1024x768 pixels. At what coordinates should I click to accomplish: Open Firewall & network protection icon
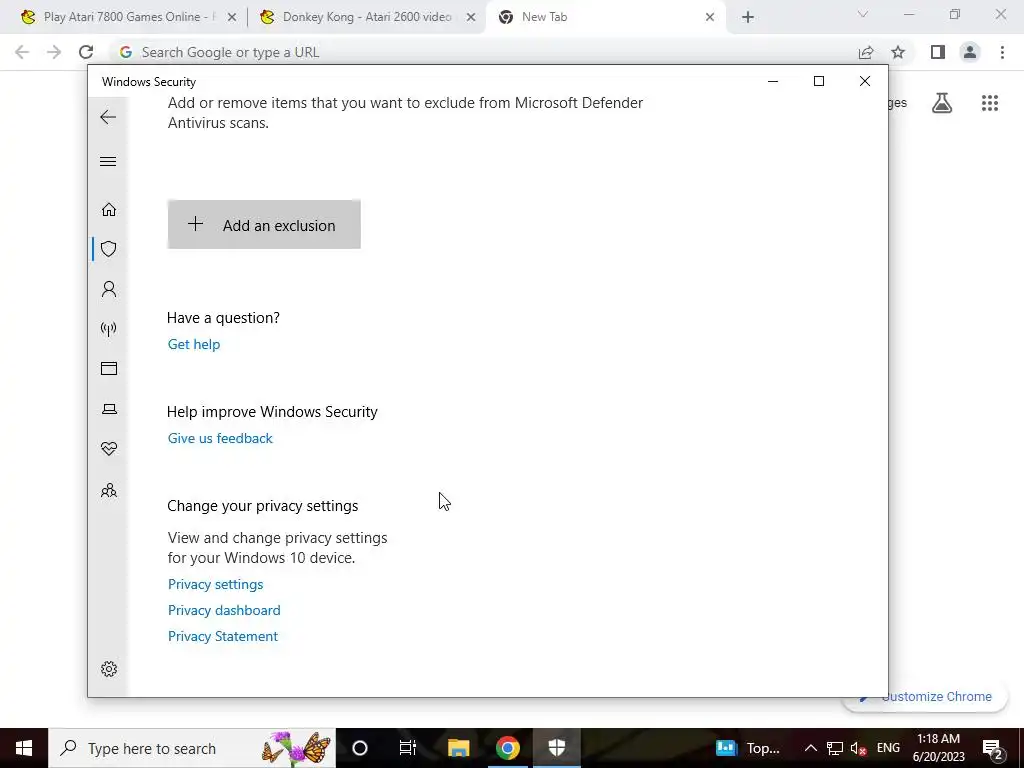tap(109, 328)
